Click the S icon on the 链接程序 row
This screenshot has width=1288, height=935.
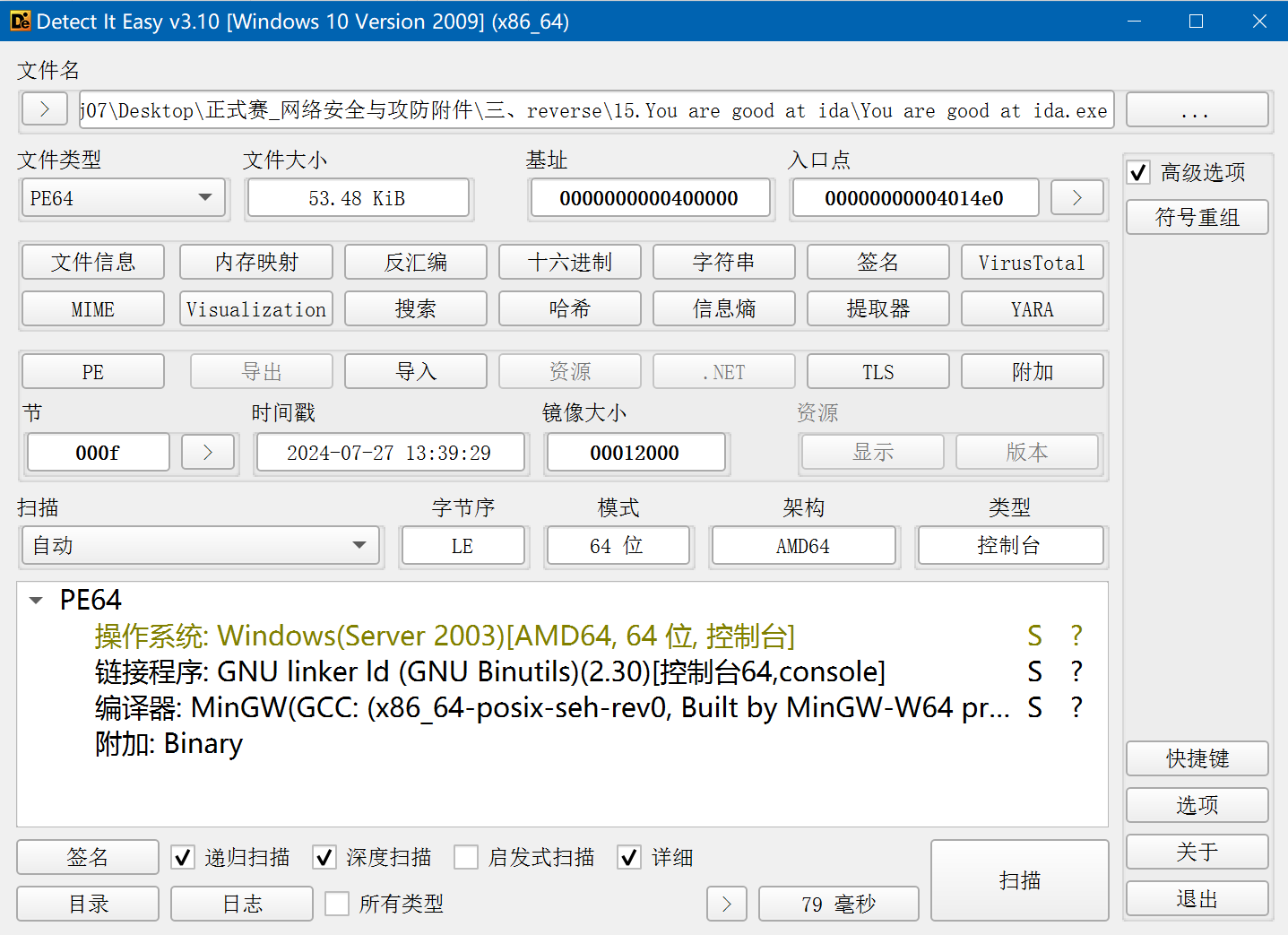click(x=1034, y=671)
